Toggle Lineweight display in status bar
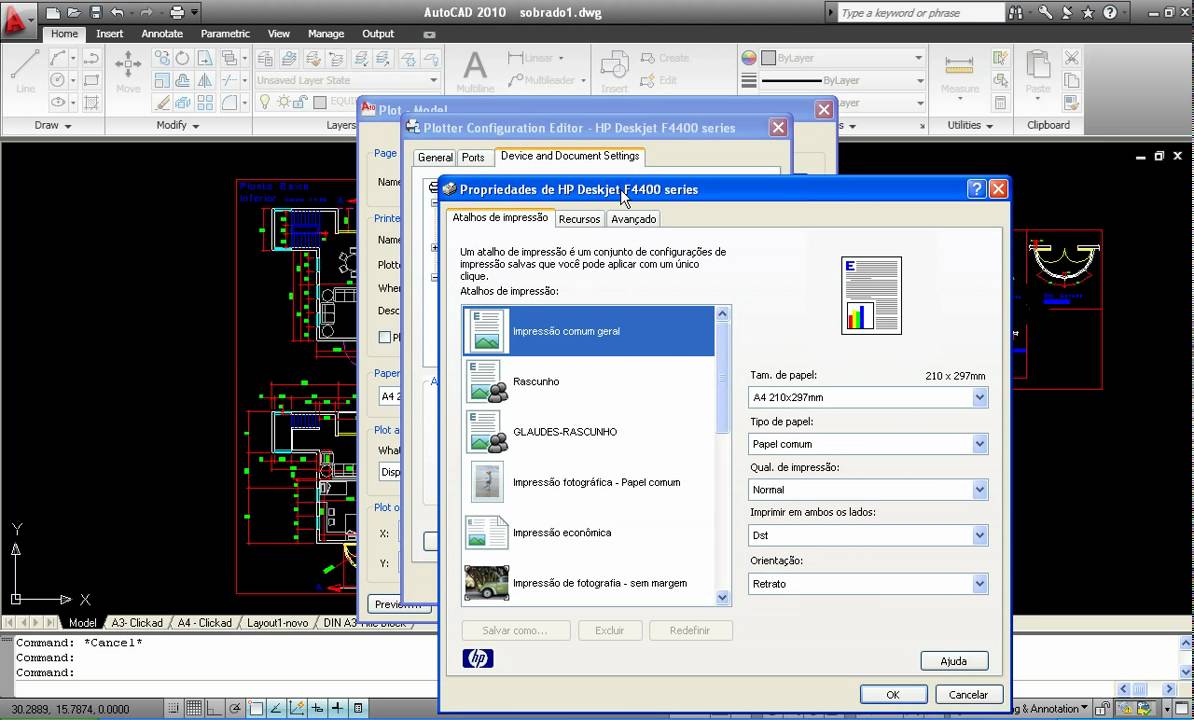 click(x=337, y=709)
